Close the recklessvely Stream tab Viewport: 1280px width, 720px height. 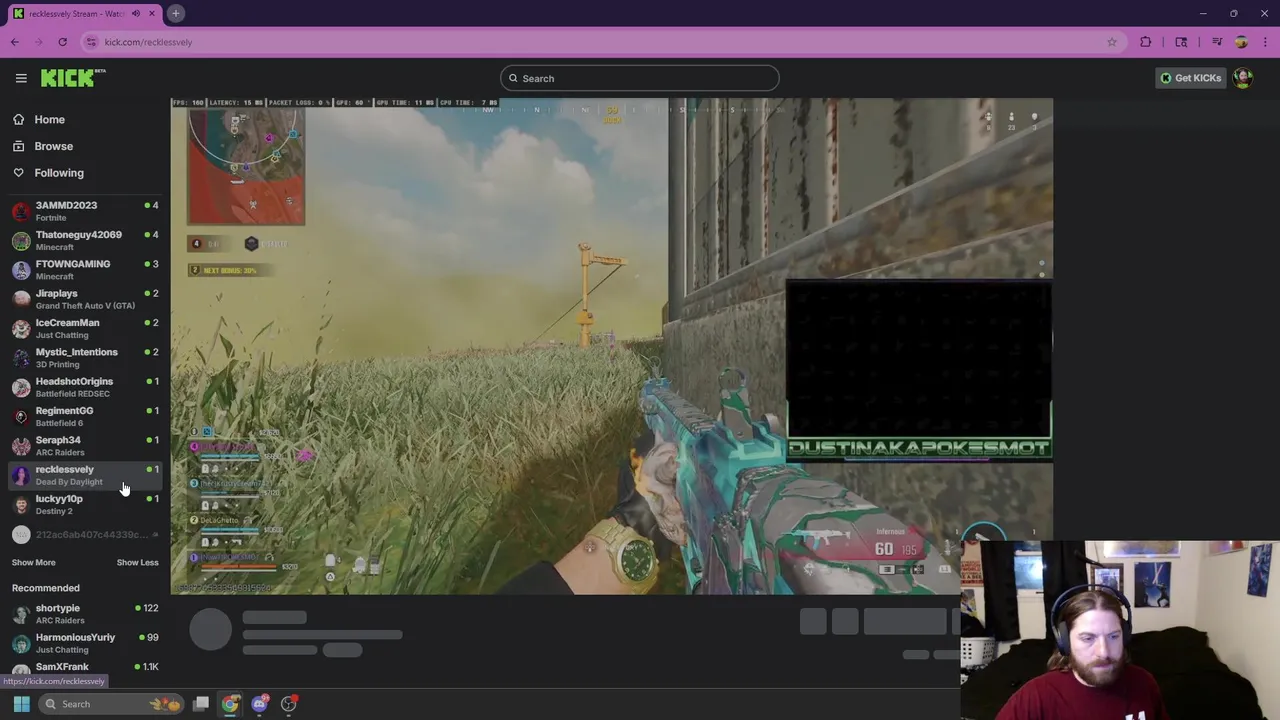coord(152,13)
